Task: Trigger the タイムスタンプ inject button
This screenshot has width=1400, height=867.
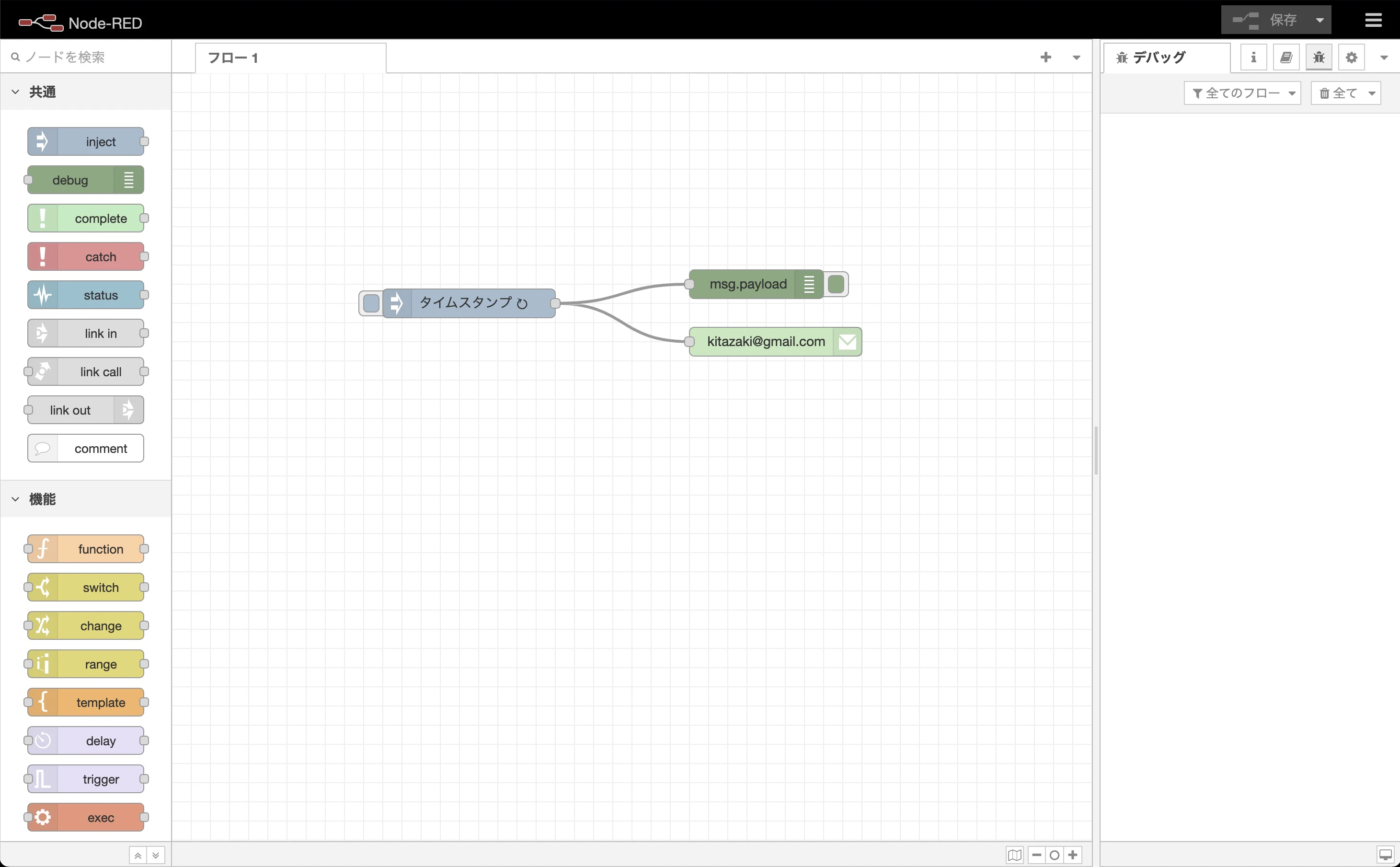Action: [x=371, y=303]
